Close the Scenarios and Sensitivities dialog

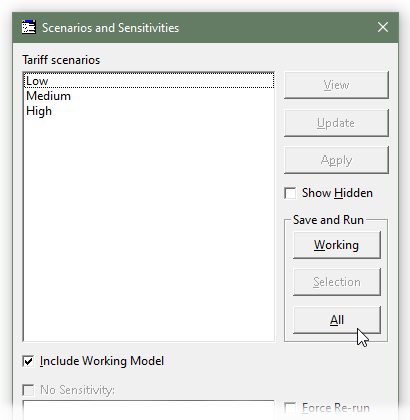(x=383, y=27)
